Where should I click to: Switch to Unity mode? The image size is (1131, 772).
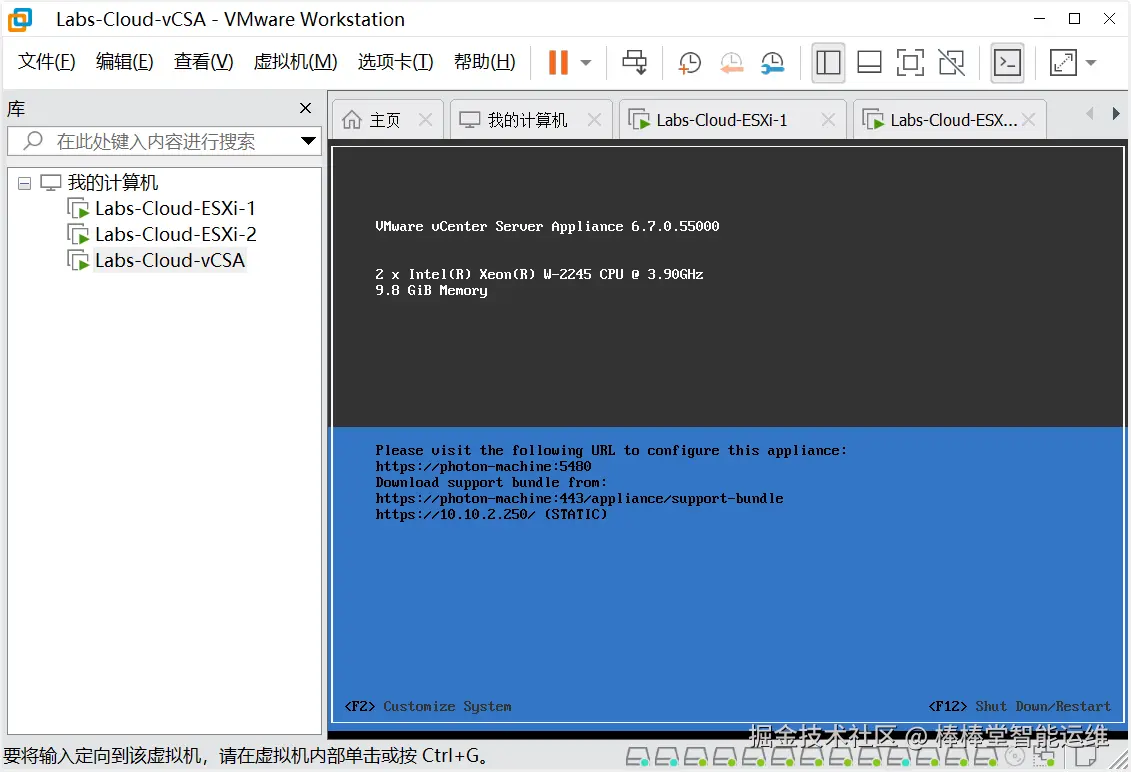coord(951,63)
